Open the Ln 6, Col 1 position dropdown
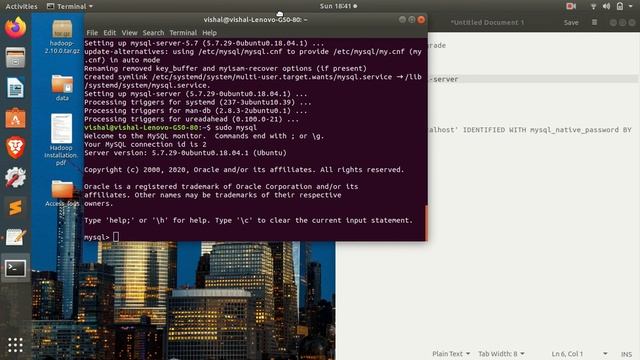640x360 pixels. point(579,354)
